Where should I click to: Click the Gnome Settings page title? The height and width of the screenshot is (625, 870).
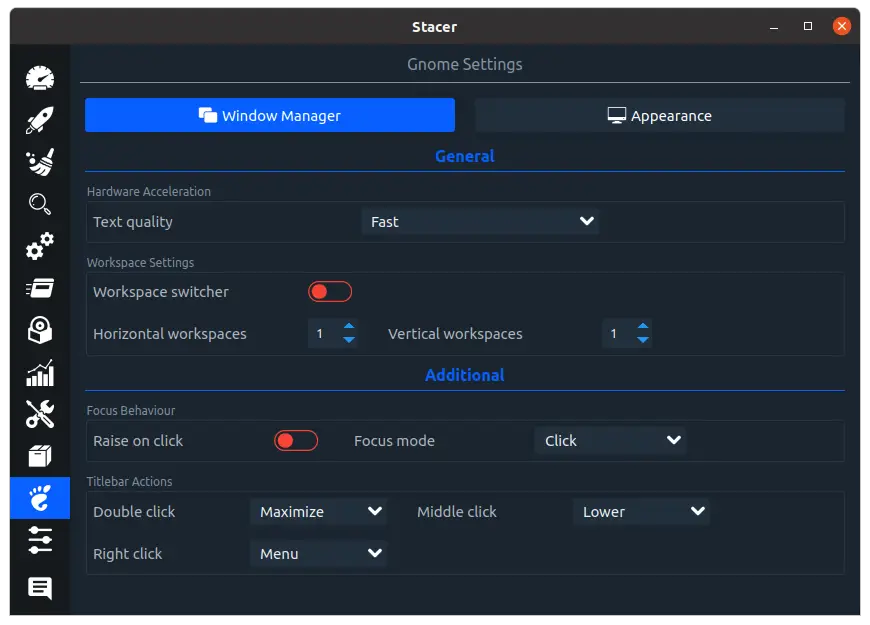point(464,64)
